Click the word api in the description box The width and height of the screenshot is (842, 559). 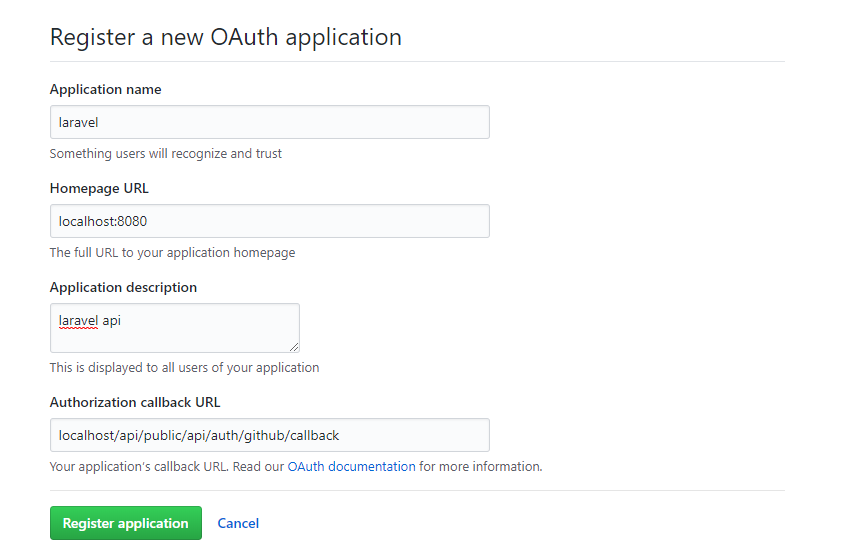(x=111, y=321)
